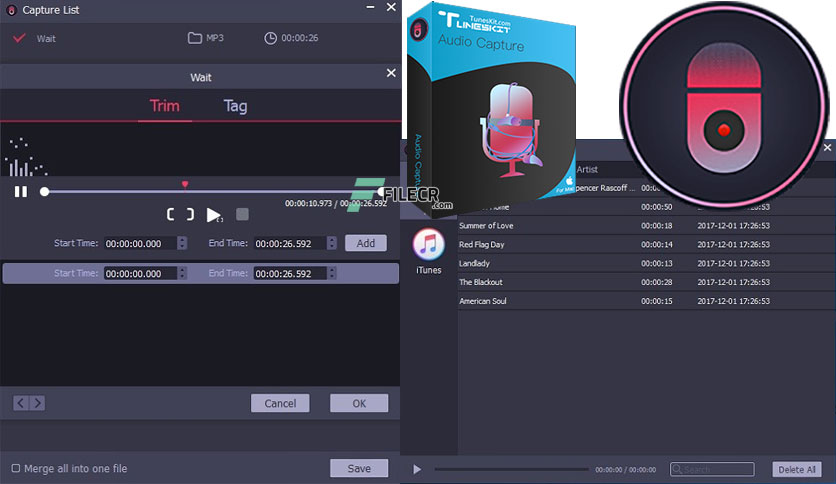Click the Search box in history window
The width and height of the screenshot is (836, 484).
coord(712,469)
